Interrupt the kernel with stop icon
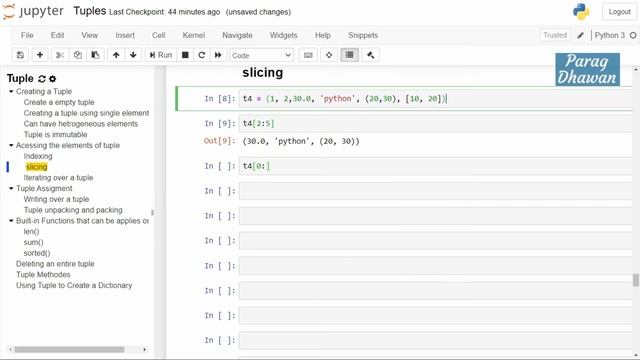640x360 pixels. click(185, 55)
